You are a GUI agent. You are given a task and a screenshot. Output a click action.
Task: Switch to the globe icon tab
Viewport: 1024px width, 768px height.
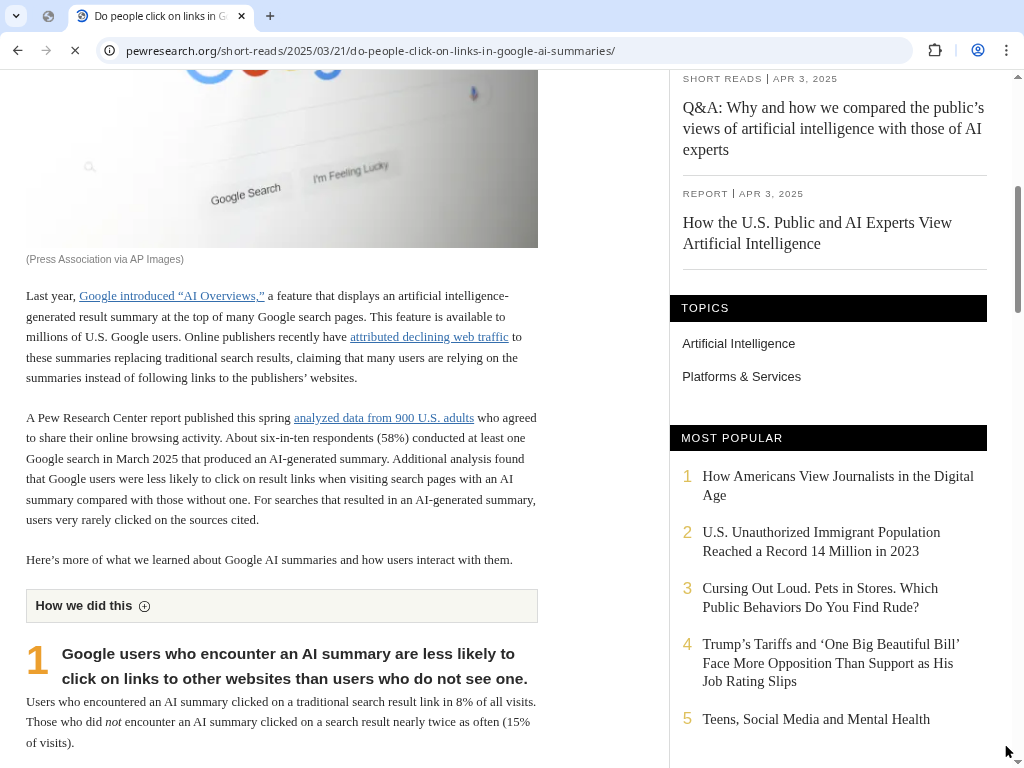48,16
